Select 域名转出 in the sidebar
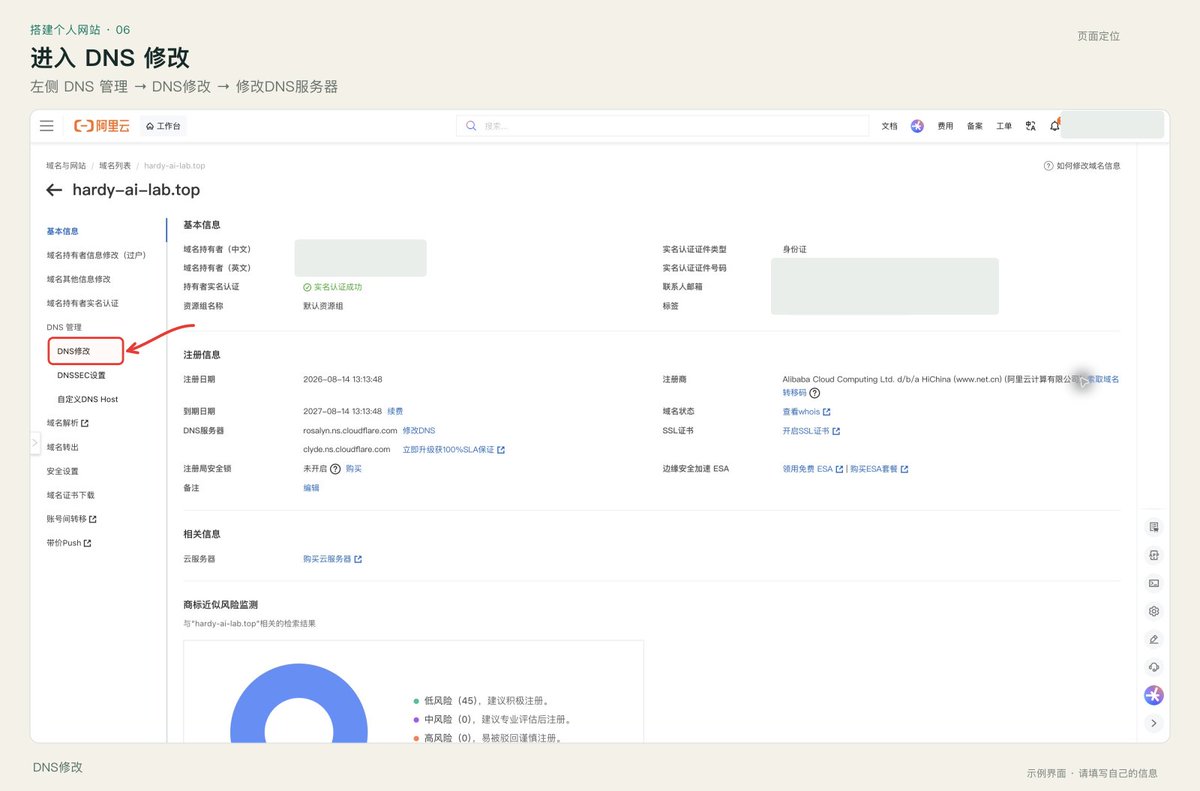Viewport: 1200px width, 791px height. point(62,447)
